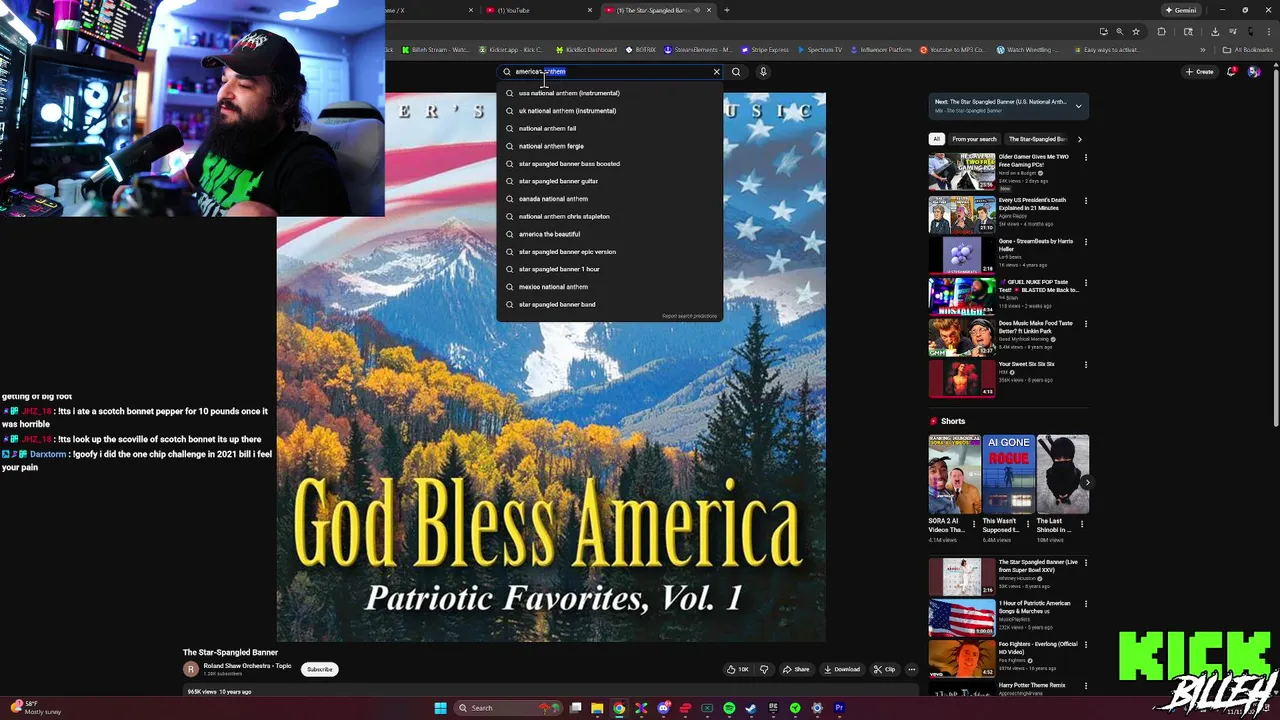Viewport: 1280px width, 720px height.
Task: Bookmark this page with star icon
Action: (x=1135, y=31)
